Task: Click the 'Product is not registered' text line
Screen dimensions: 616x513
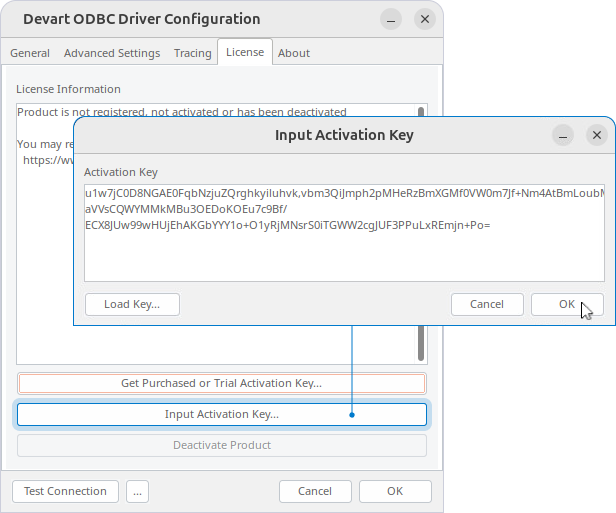Action: click(x=182, y=112)
